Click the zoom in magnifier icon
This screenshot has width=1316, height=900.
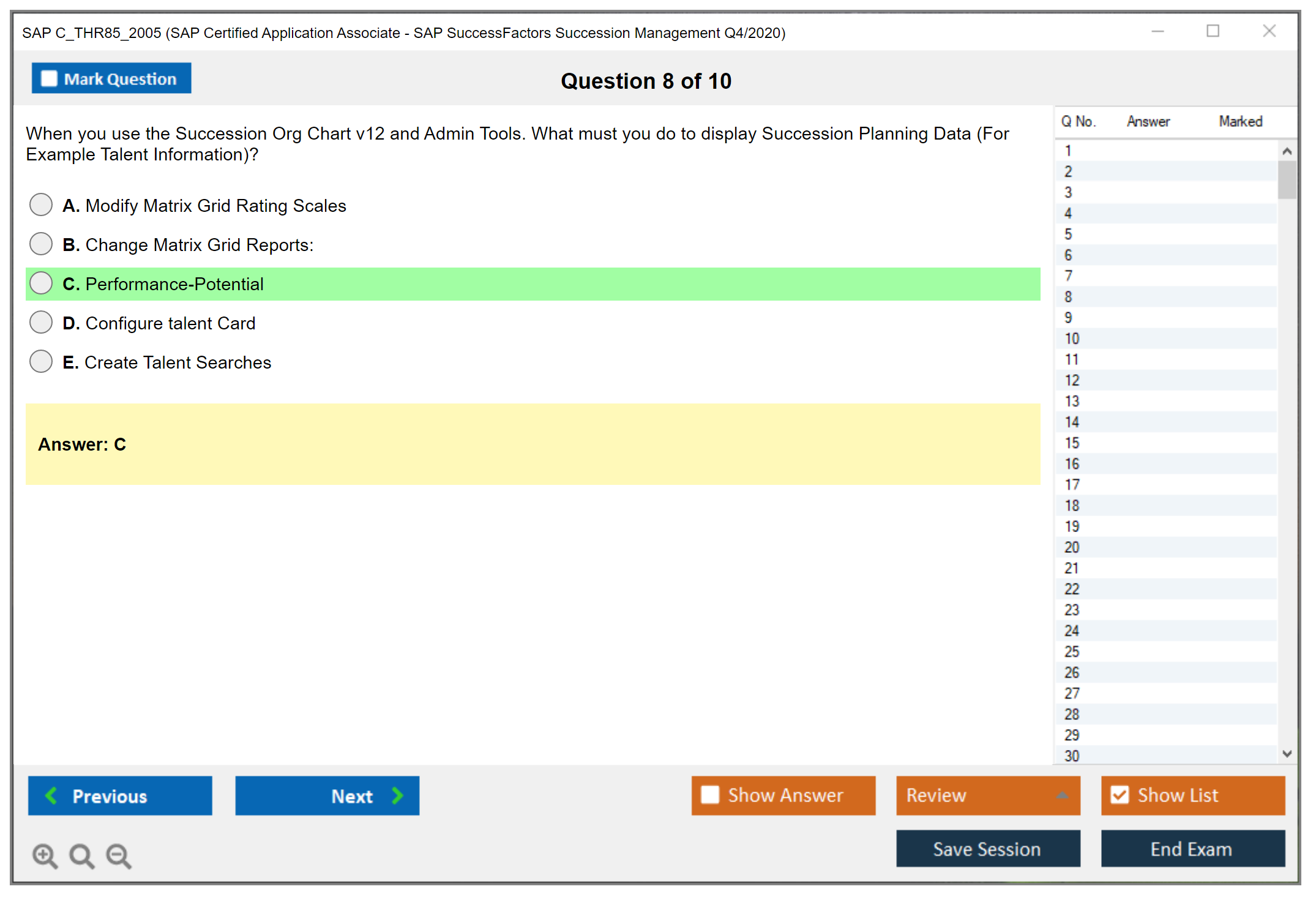tap(45, 855)
